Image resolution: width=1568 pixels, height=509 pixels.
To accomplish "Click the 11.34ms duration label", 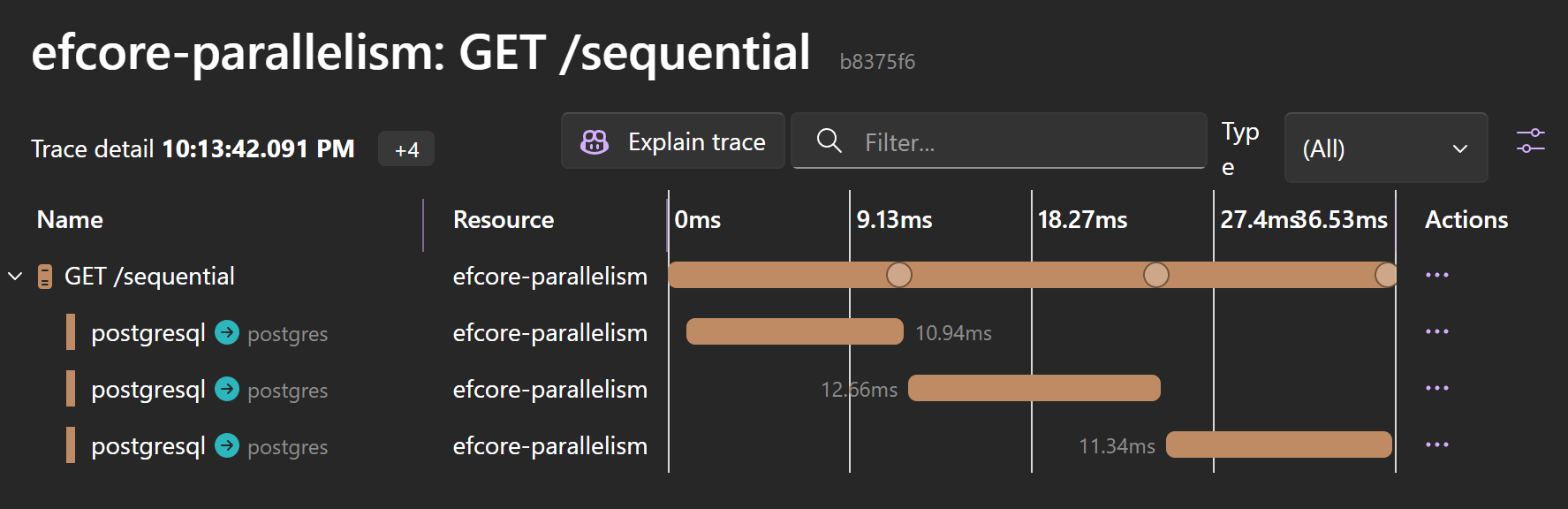I will point(1117,446).
